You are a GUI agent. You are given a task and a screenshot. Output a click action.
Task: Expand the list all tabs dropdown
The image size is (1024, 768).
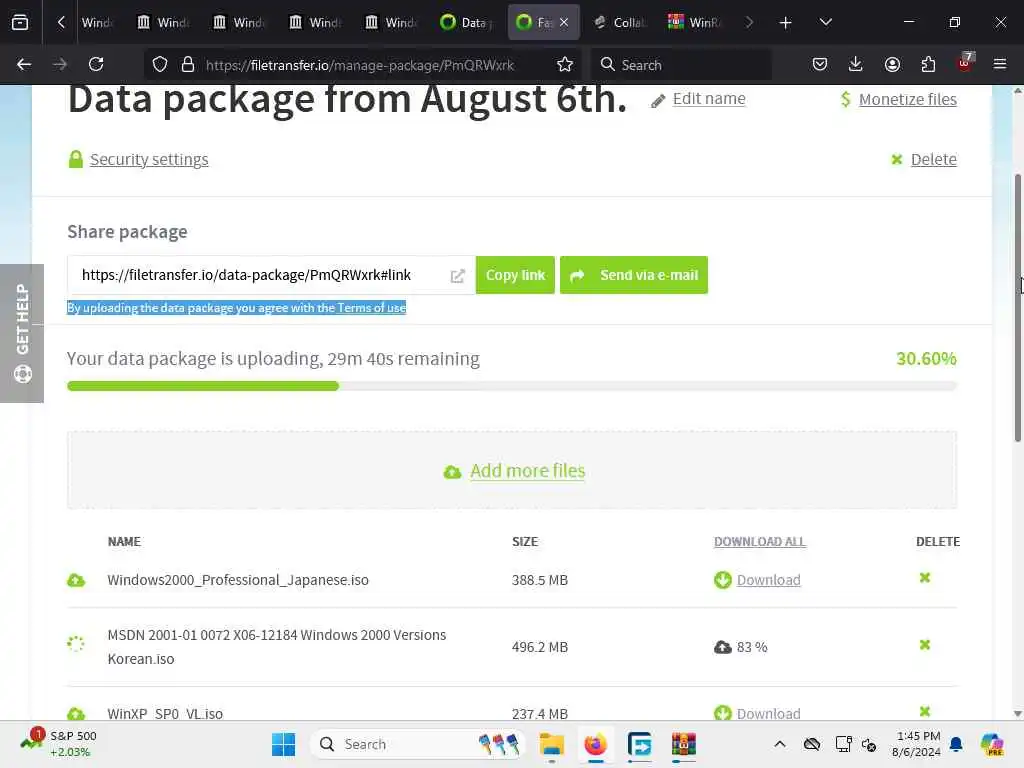pos(825,22)
